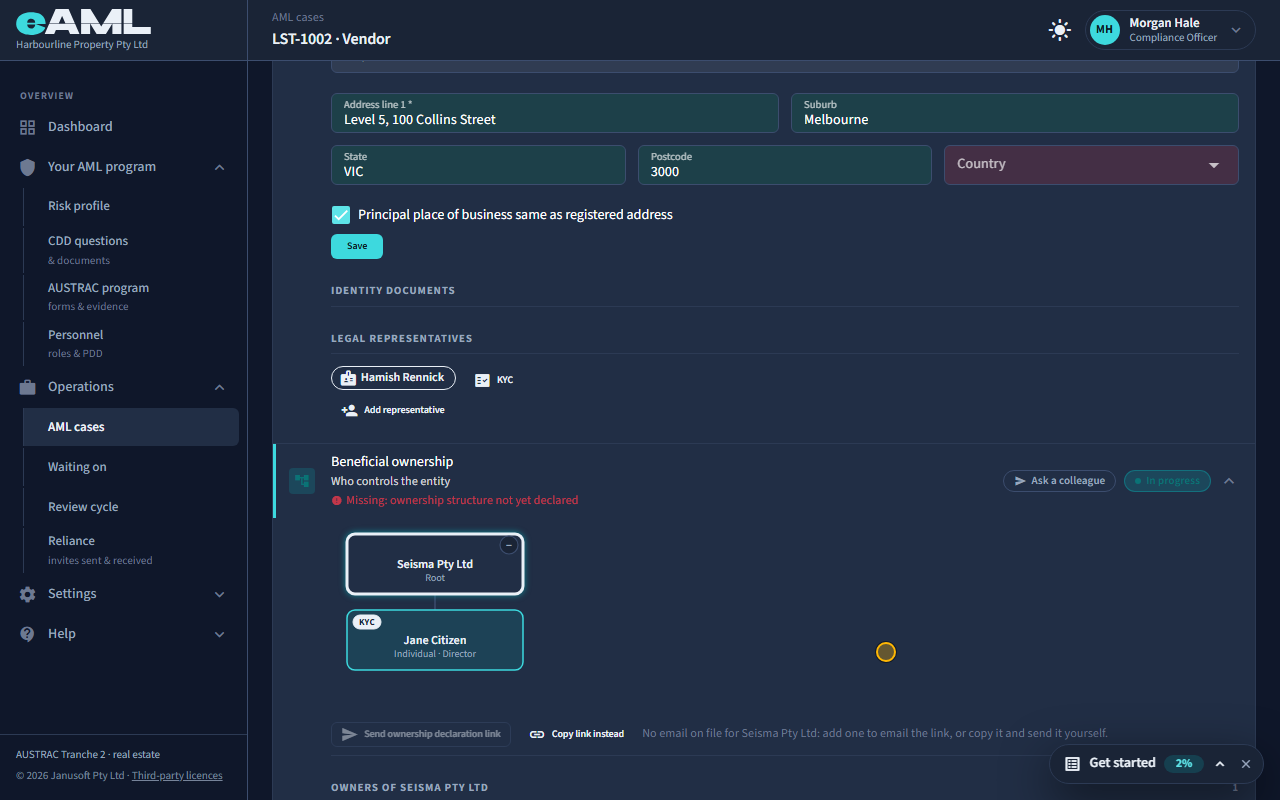The width and height of the screenshot is (1280, 800).
Task: Toggle the light/dark theme sun icon
Action: click(1060, 30)
